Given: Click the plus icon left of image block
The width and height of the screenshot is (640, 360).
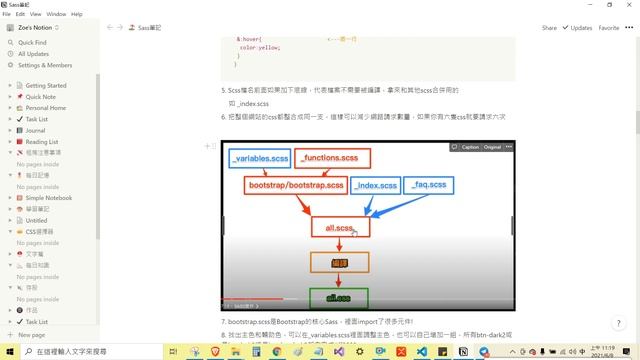Looking at the screenshot, I should 207,146.
